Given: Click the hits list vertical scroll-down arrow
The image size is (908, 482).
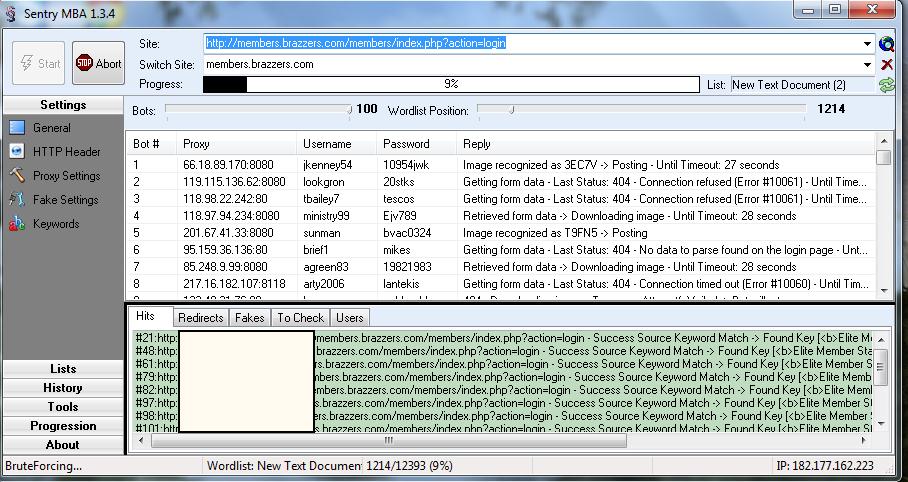Looking at the screenshot, I should click(881, 423).
